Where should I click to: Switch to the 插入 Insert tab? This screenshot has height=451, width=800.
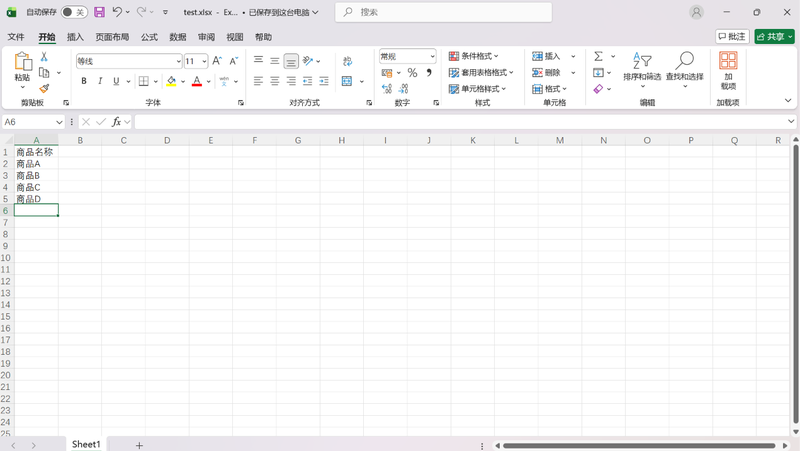point(75,37)
